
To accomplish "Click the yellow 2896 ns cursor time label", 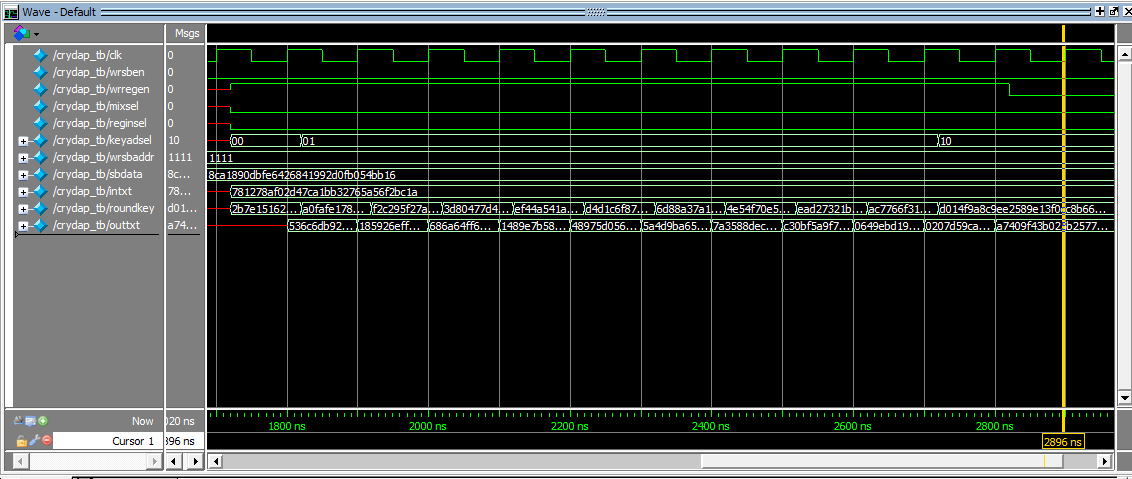I will (x=1062, y=441).
